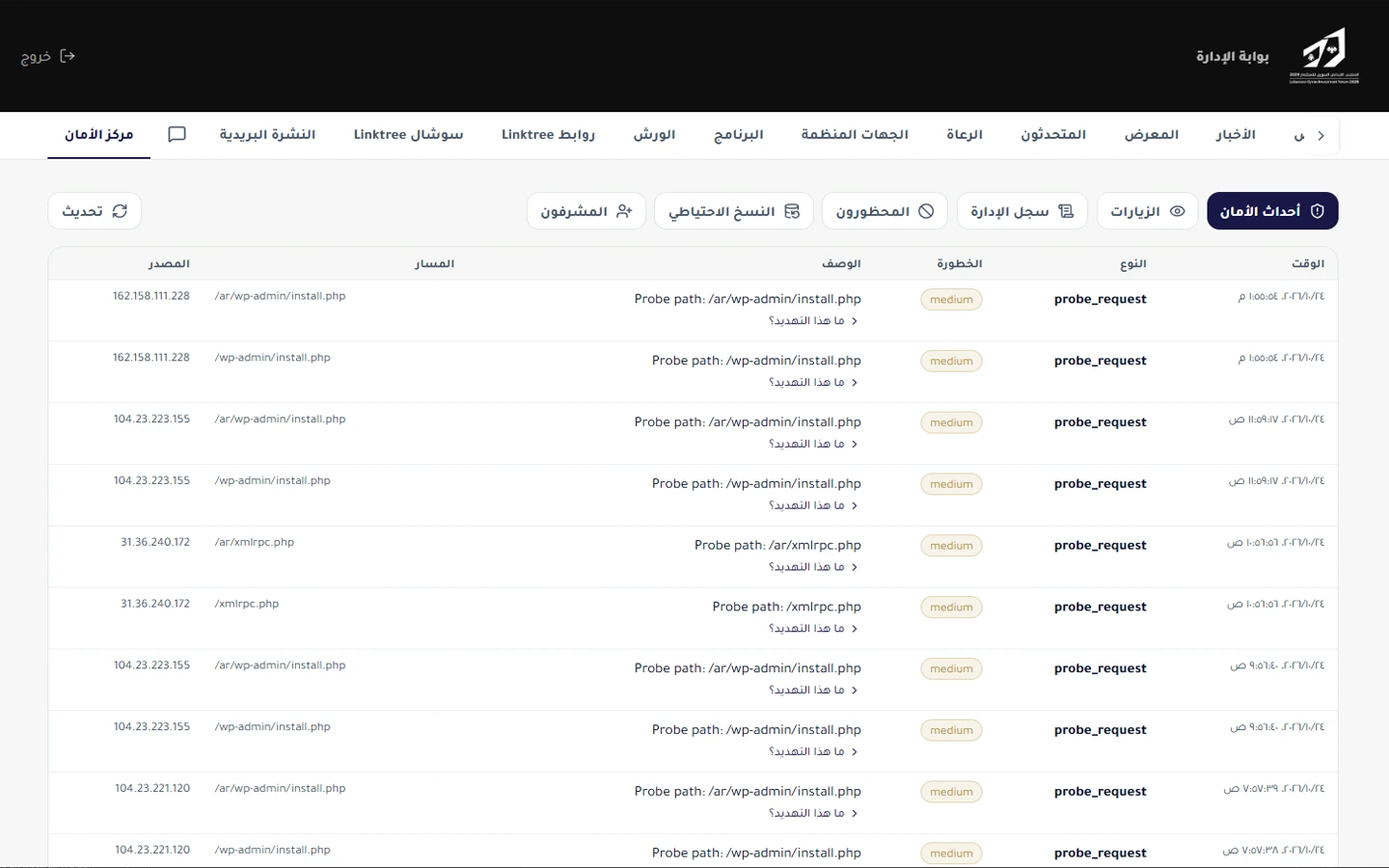Select the مركز الأمان tab
This screenshot has height=868, width=1389.
tap(99, 134)
